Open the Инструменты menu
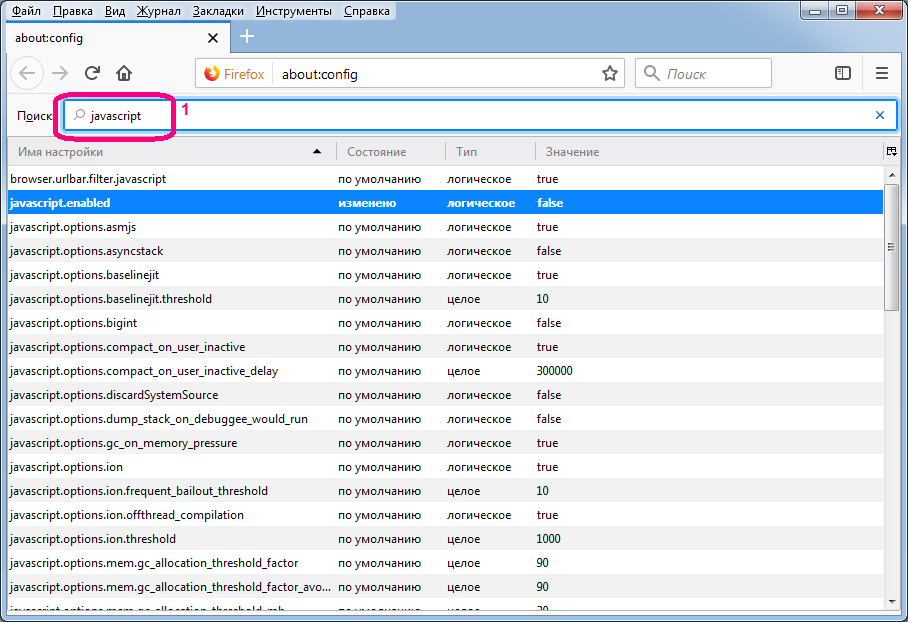The width and height of the screenshot is (908, 622). pyautogui.click(x=293, y=11)
